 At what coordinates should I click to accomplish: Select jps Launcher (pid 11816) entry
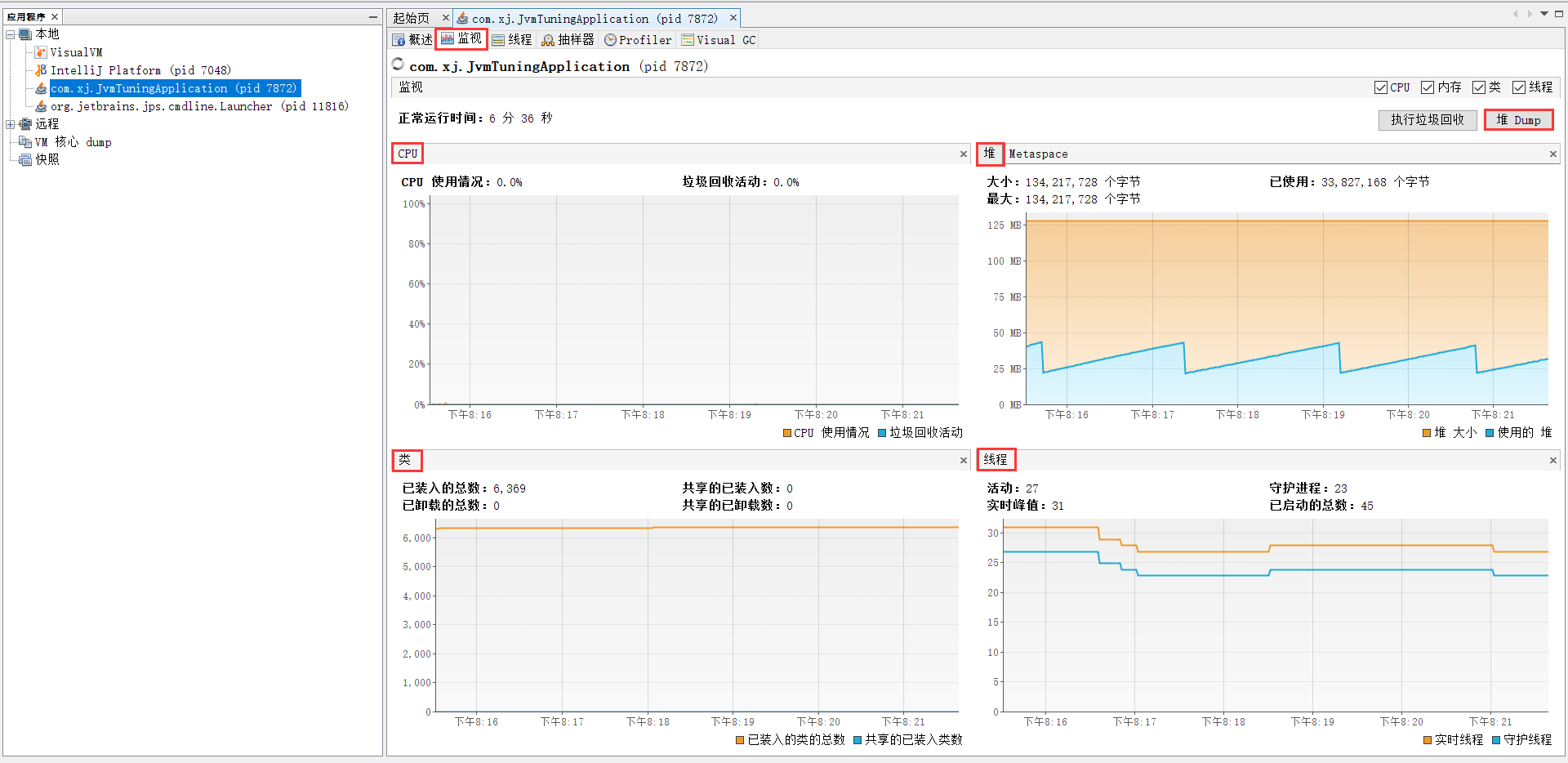[x=199, y=106]
